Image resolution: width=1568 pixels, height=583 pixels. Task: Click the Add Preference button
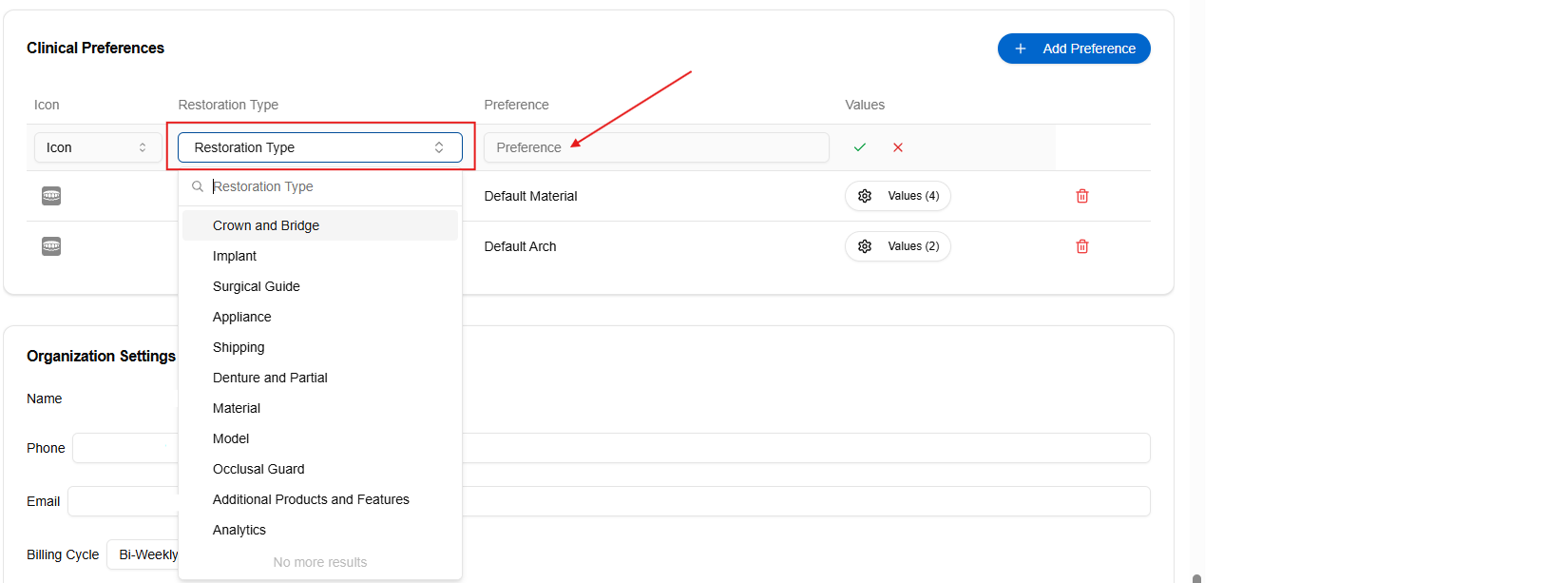point(1074,49)
